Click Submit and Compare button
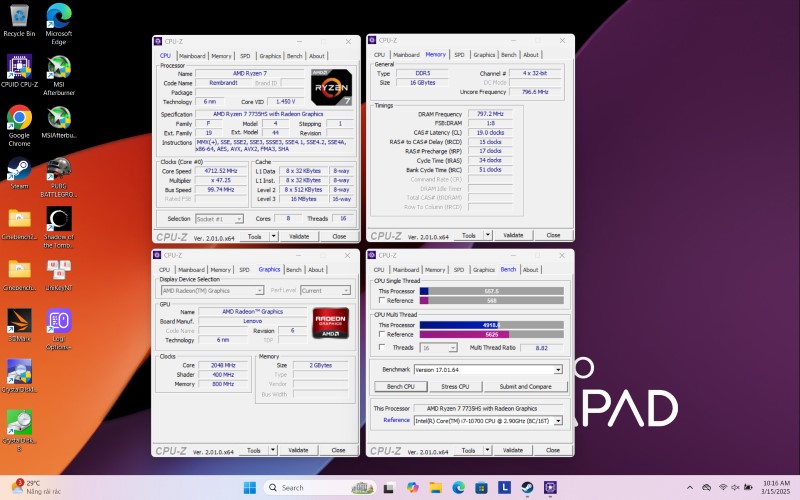The width and height of the screenshot is (800, 500). (526, 387)
